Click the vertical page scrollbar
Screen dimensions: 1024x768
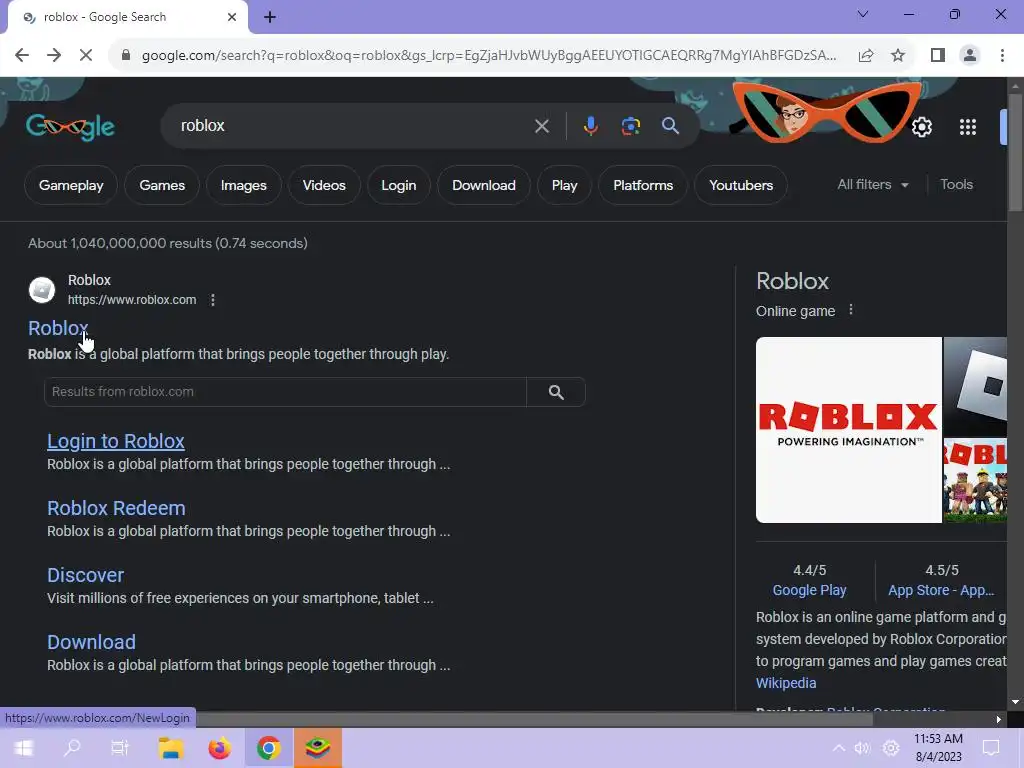click(1015, 153)
